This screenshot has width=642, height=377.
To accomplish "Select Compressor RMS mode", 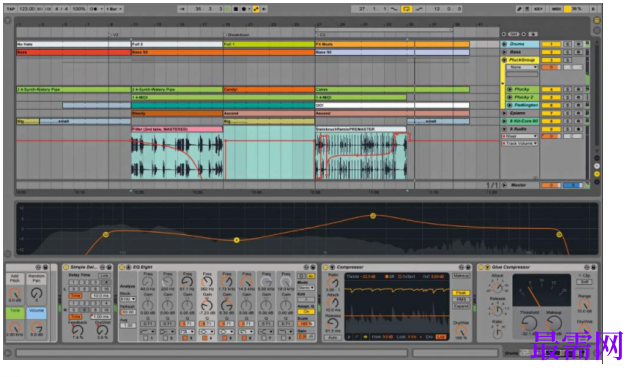I will click(x=461, y=299).
